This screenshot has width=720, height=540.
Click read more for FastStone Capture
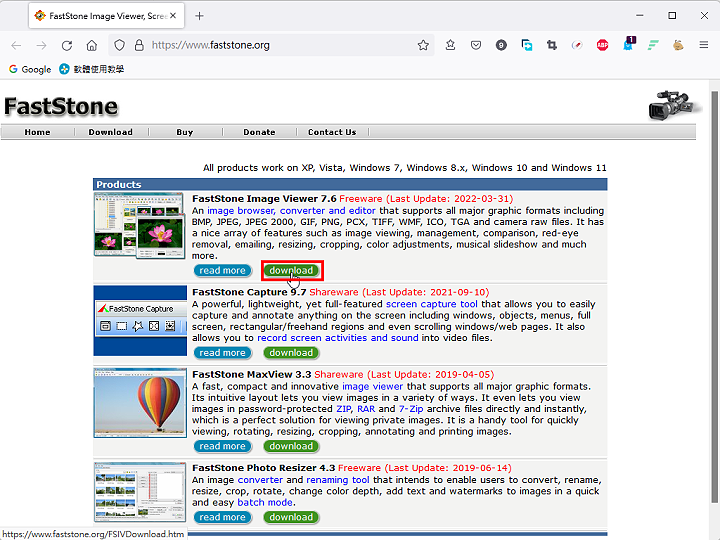[x=222, y=353]
